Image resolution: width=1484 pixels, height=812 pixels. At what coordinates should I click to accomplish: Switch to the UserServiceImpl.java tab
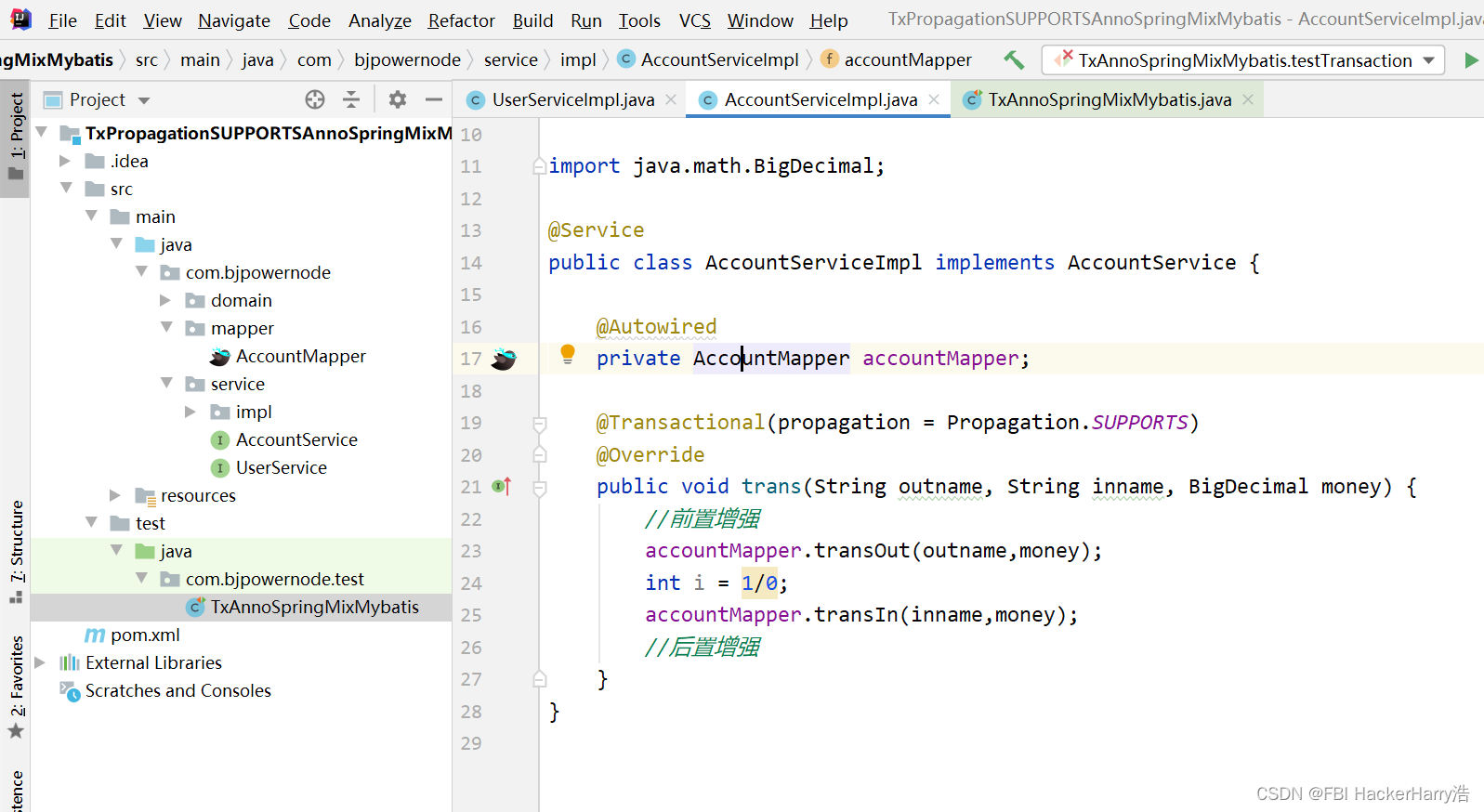(x=572, y=99)
